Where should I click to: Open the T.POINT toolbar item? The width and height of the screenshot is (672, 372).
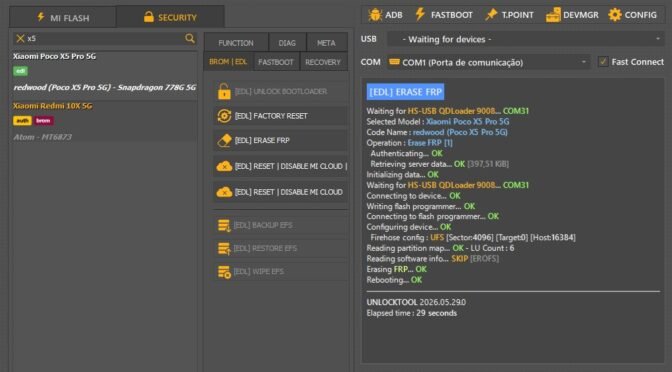click(x=510, y=15)
